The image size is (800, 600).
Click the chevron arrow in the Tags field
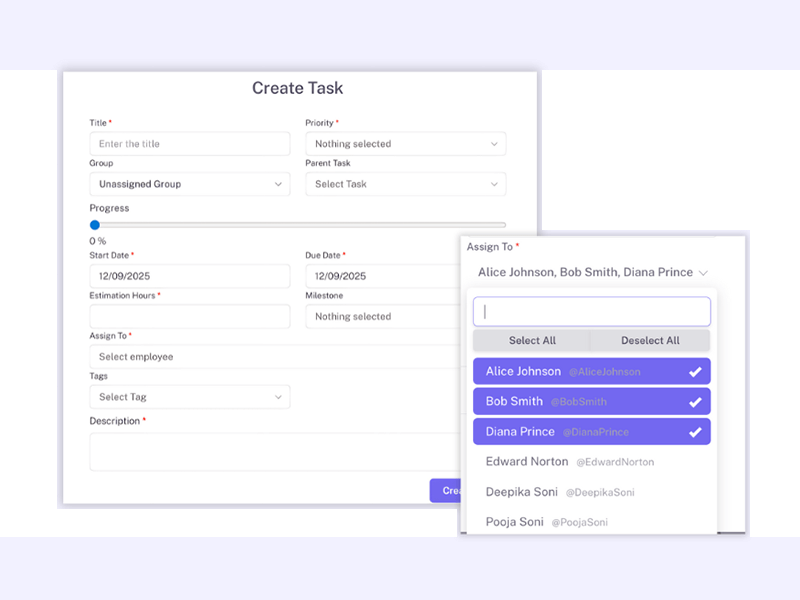pyautogui.click(x=278, y=397)
